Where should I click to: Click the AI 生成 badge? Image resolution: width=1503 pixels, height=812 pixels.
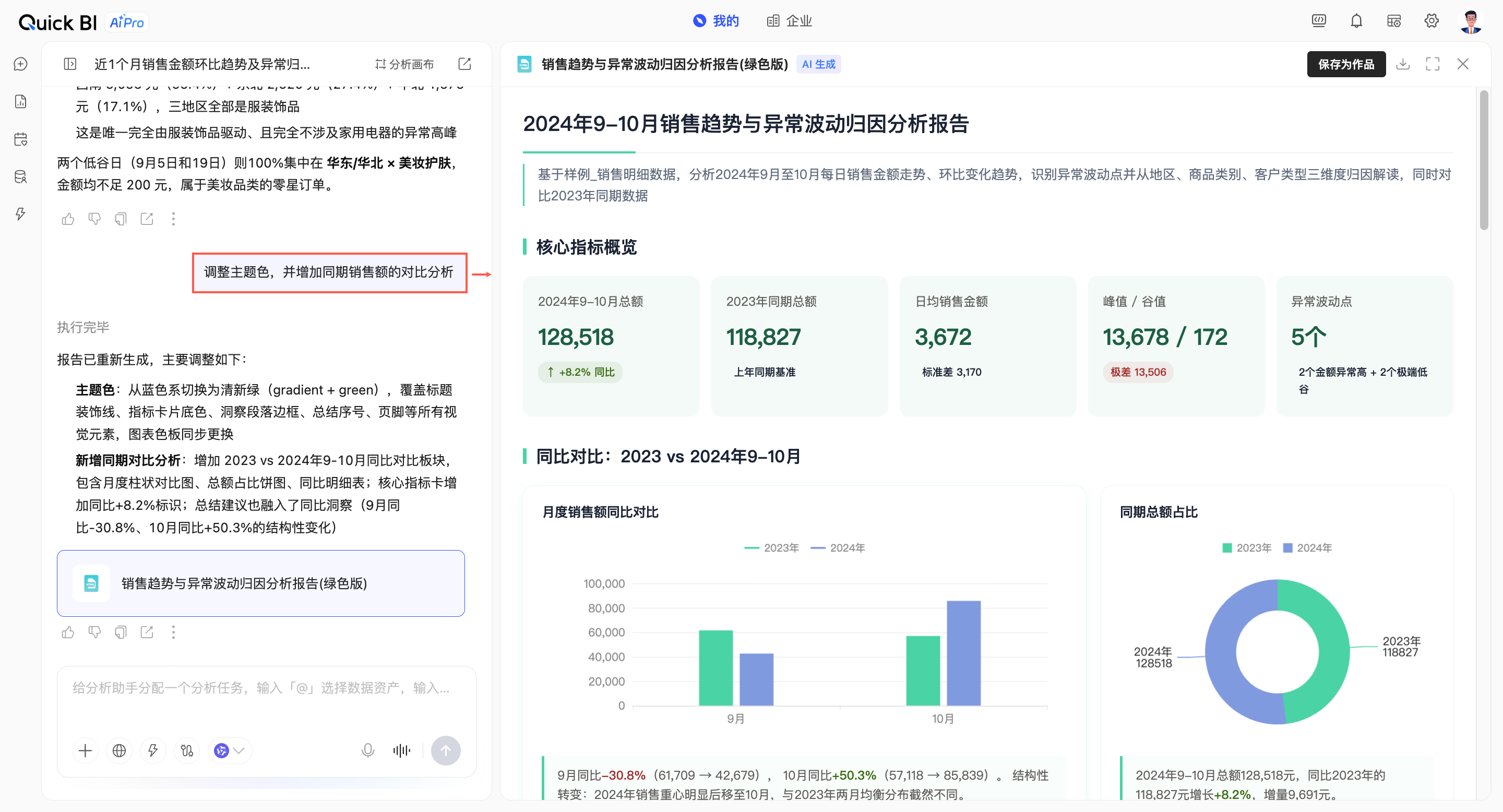click(x=819, y=64)
